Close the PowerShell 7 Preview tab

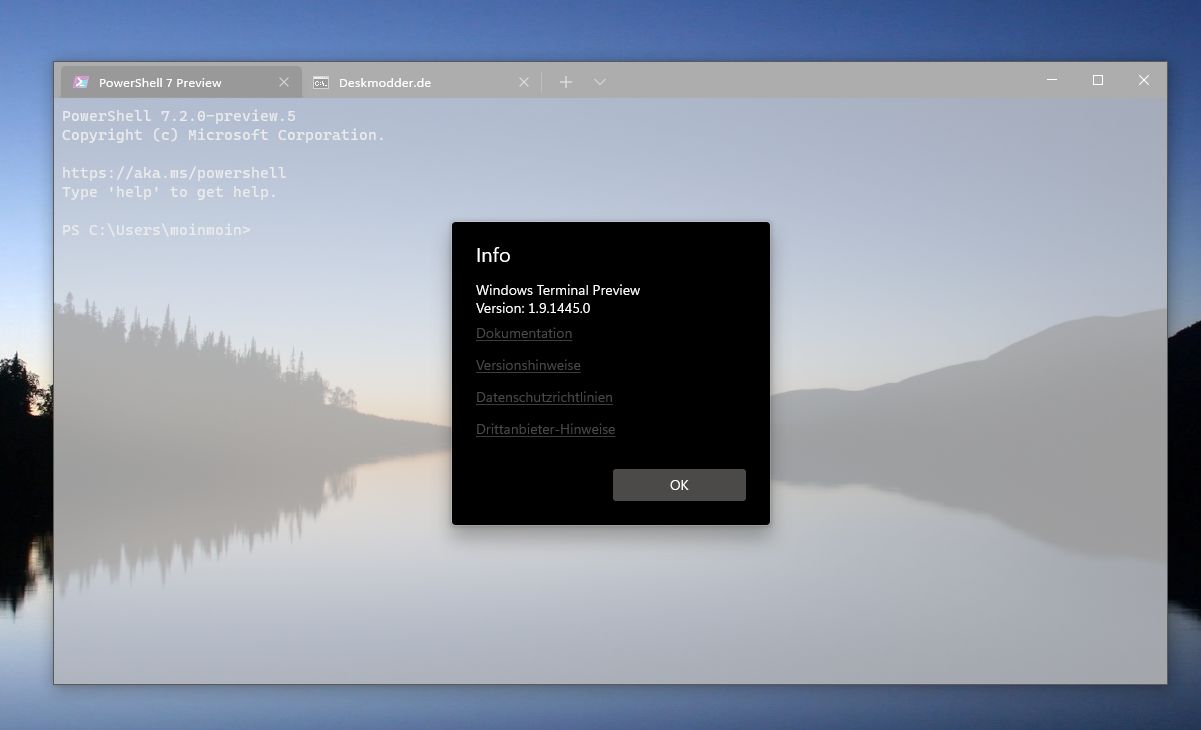(284, 82)
